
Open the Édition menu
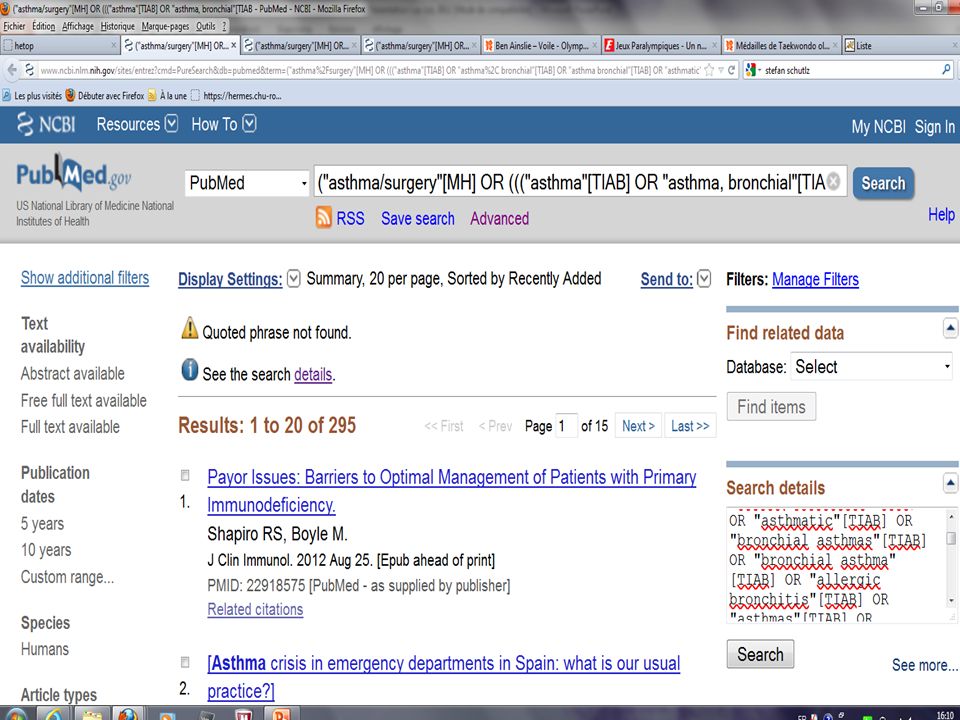click(x=43, y=26)
